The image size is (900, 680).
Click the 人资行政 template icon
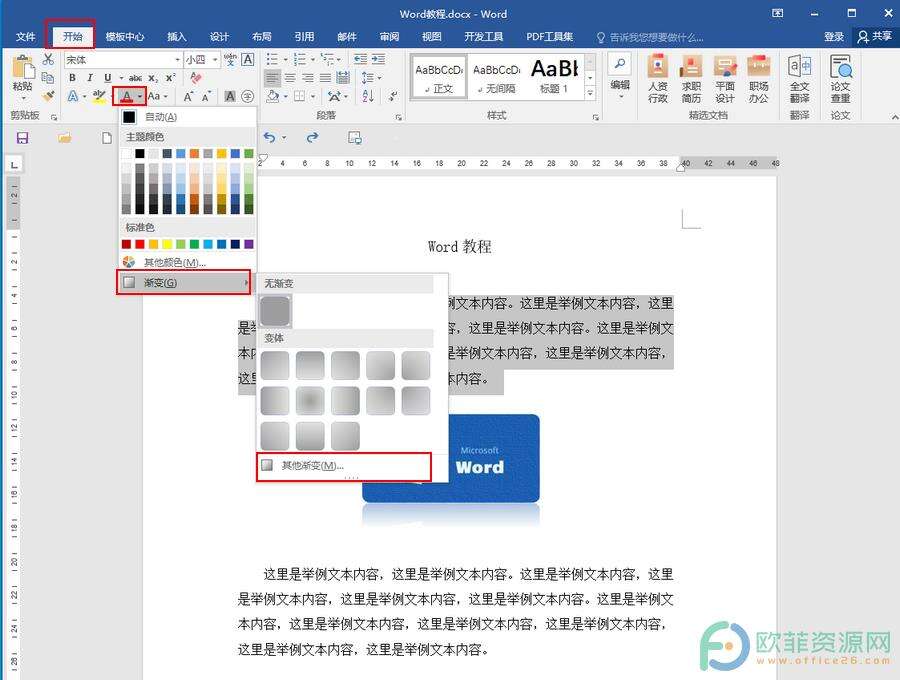[x=657, y=79]
